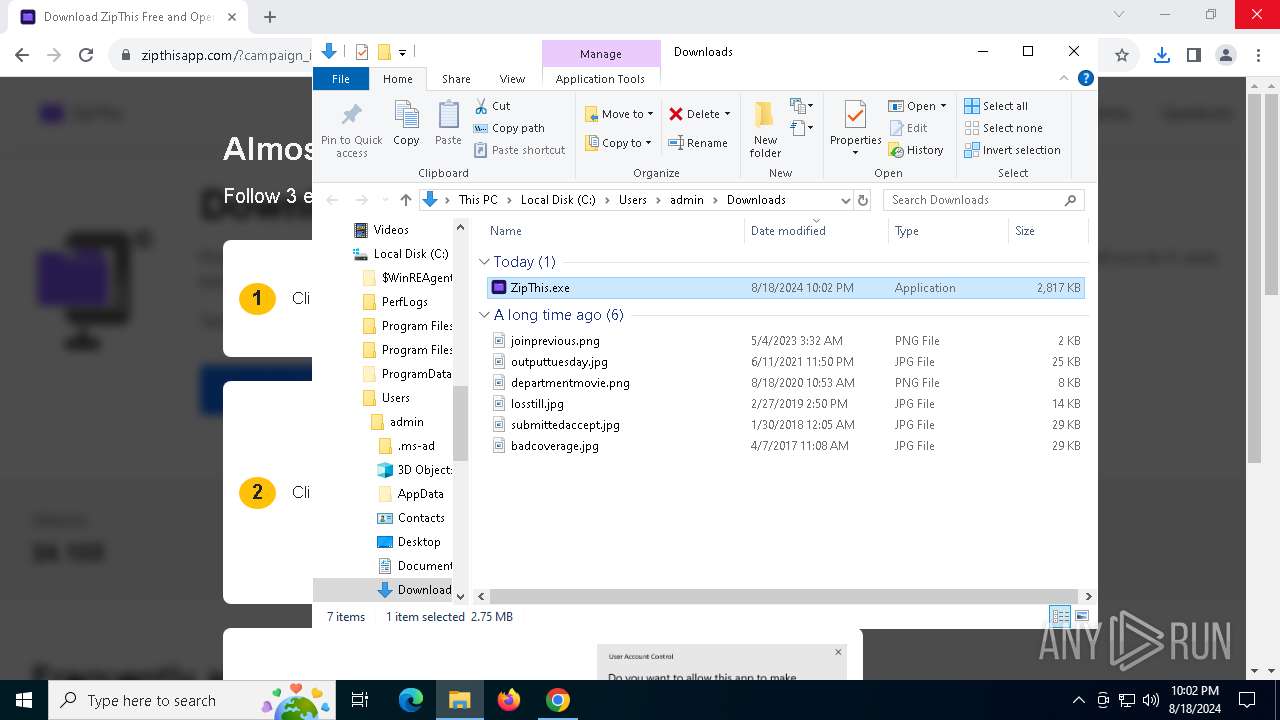Select the ZipThis.exe file

(785, 288)
